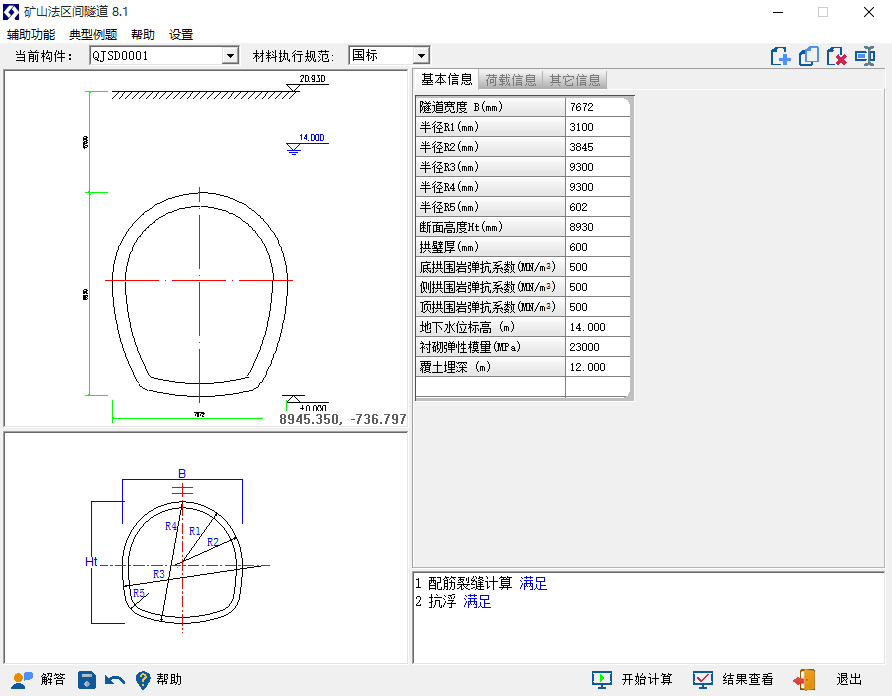Click the 结果查看 button label

[x=748, y=679]
